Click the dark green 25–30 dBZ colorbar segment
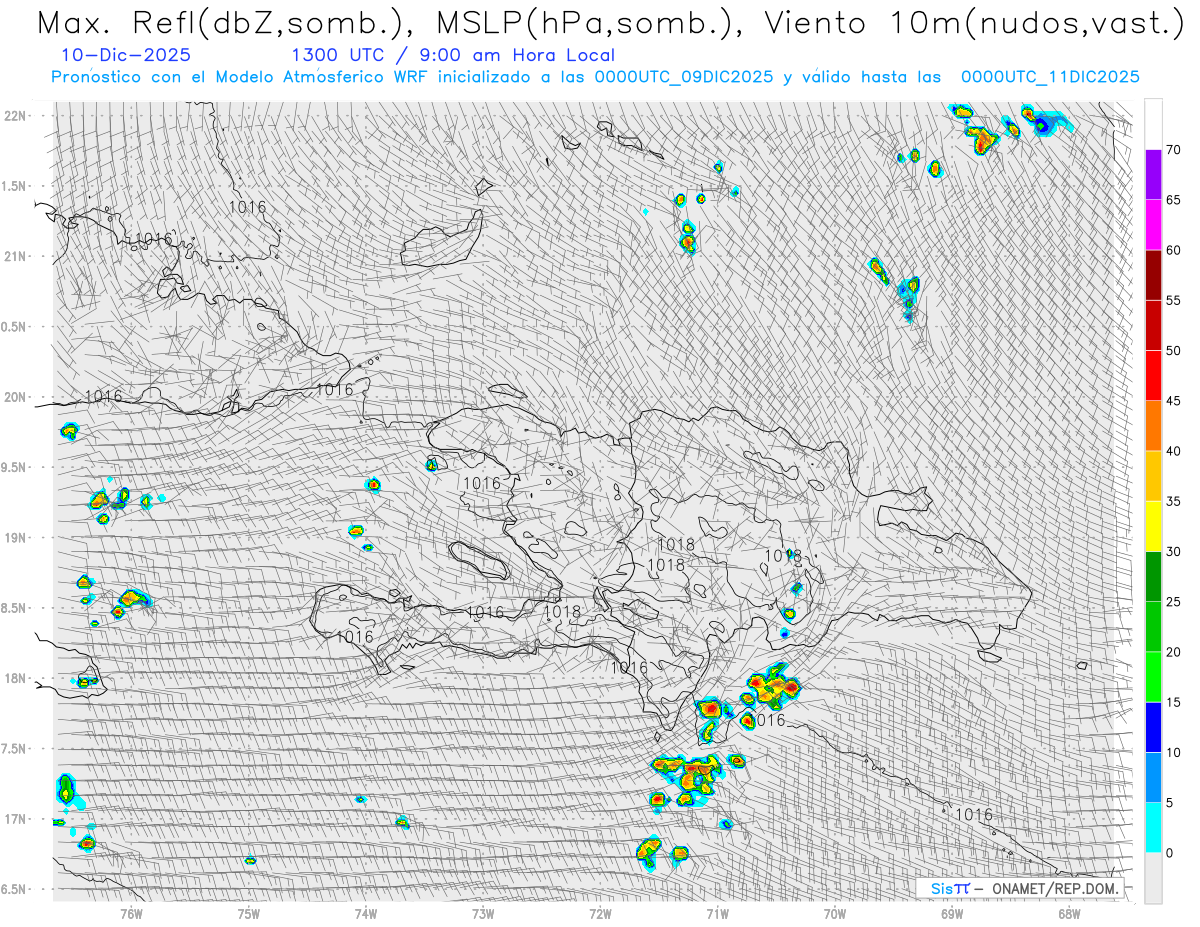The image size is (1200, 927). pos(1153,577)
